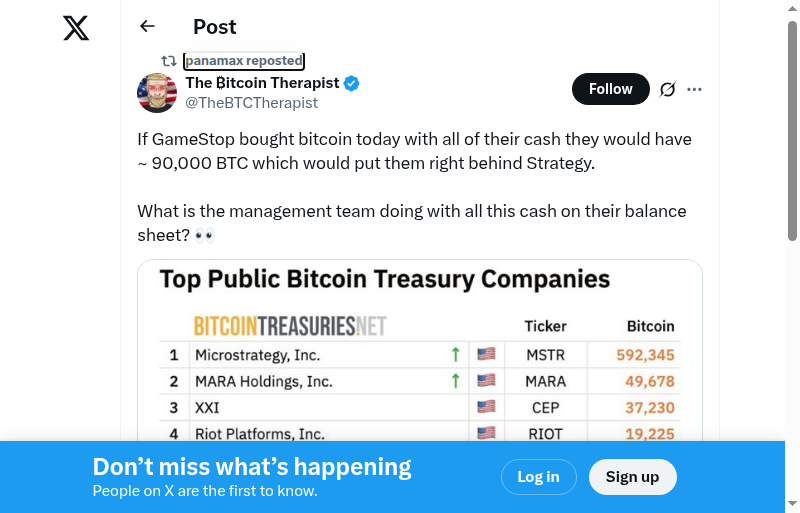
Task: Go back using the arrow beside Post
Action: click(x=148, y=27)
